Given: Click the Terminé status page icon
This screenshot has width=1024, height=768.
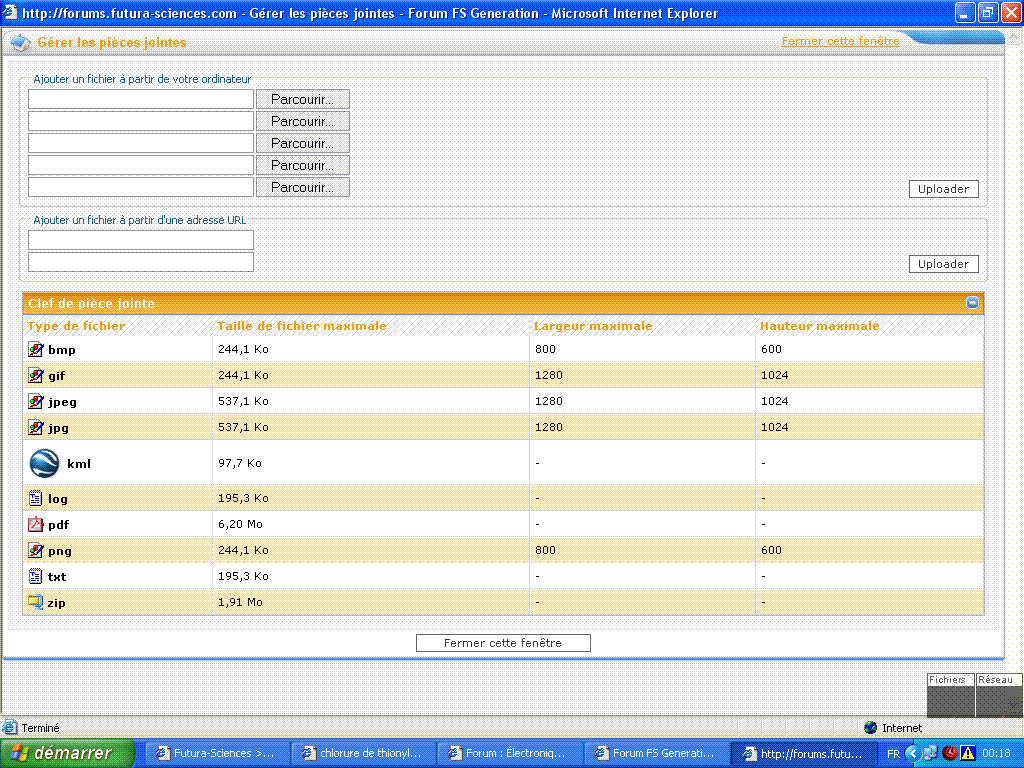Looking at the screenshot, I should (10, 728).
